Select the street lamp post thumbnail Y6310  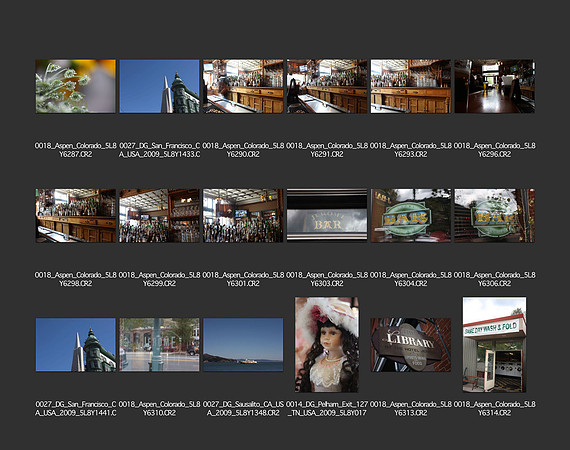[x=160, y=345]
